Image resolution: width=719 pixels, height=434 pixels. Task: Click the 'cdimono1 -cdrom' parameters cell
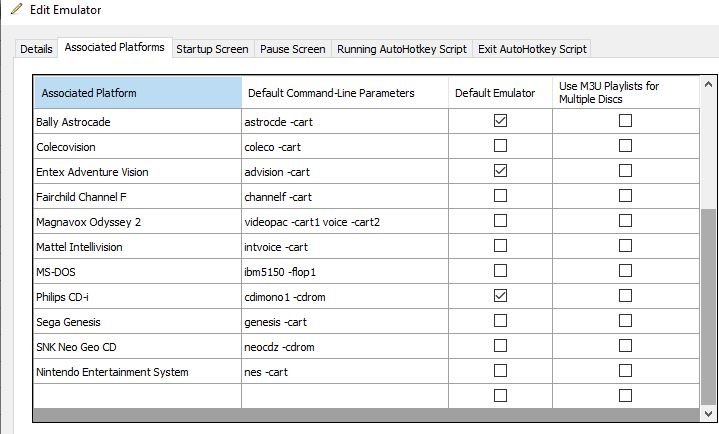(x=345, y=297)
